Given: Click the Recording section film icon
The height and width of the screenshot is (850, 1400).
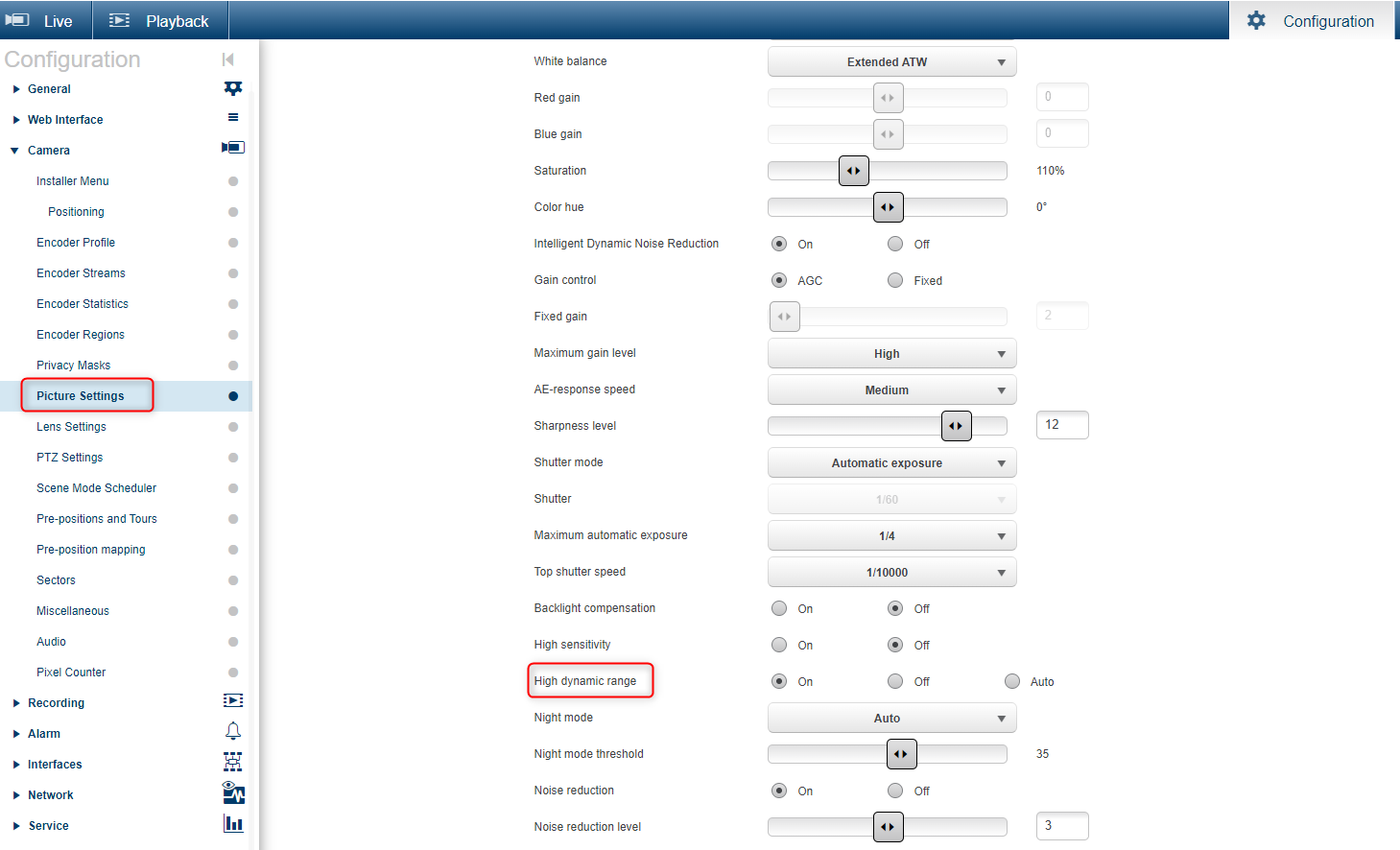Looking at the screenshot, I should coord(233,701).
